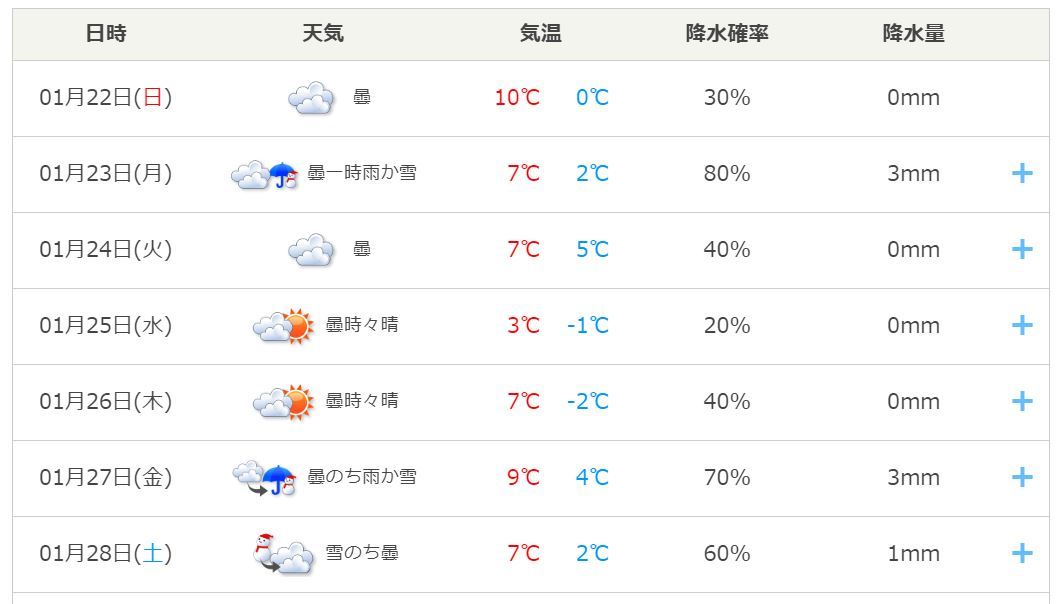
Task: Click the 80% precipitation chance value
Action: pos(727,174)
